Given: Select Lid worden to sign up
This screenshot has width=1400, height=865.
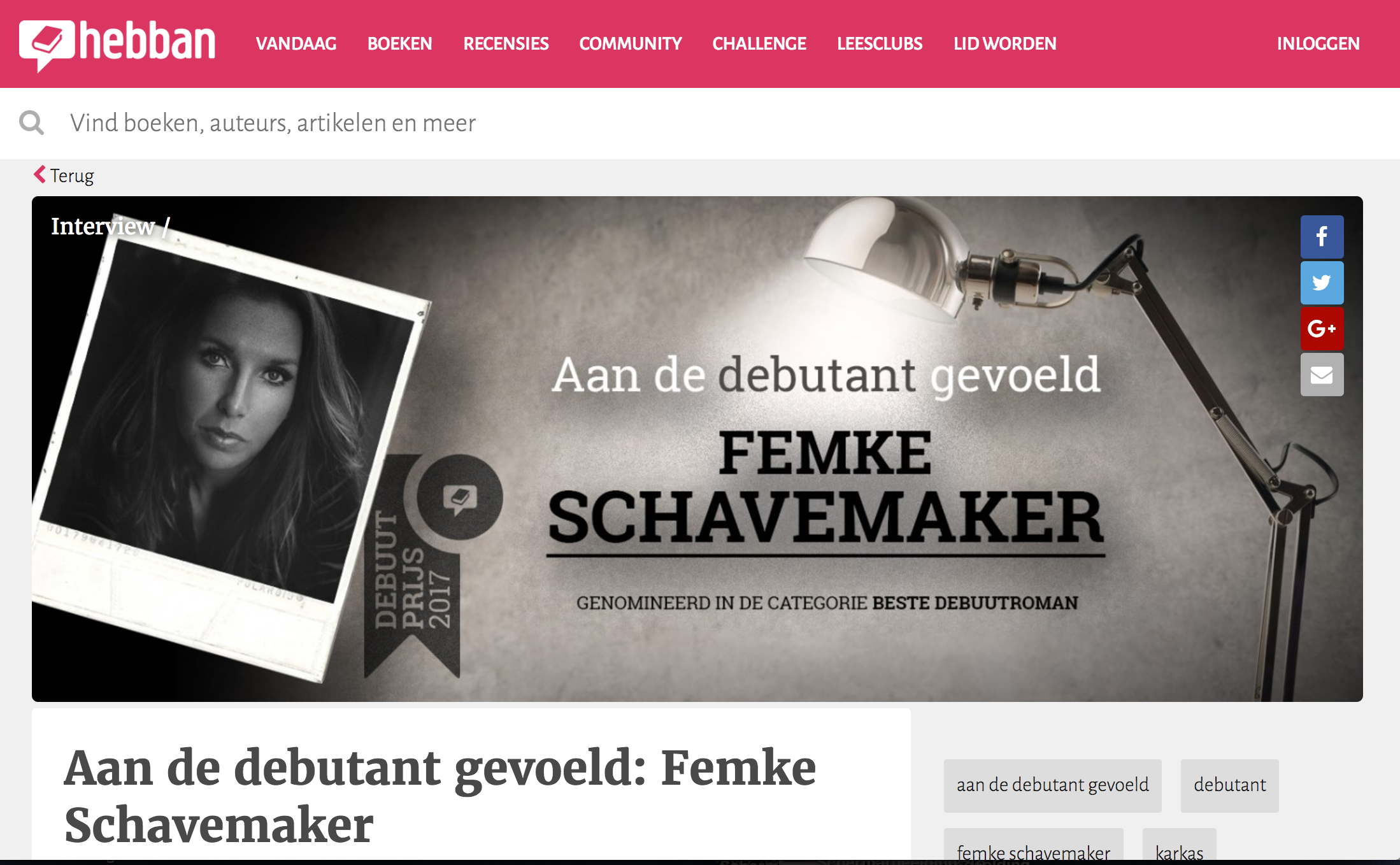Looking at the screenshot, I should pyautogui.click(x=1005, y=43).
